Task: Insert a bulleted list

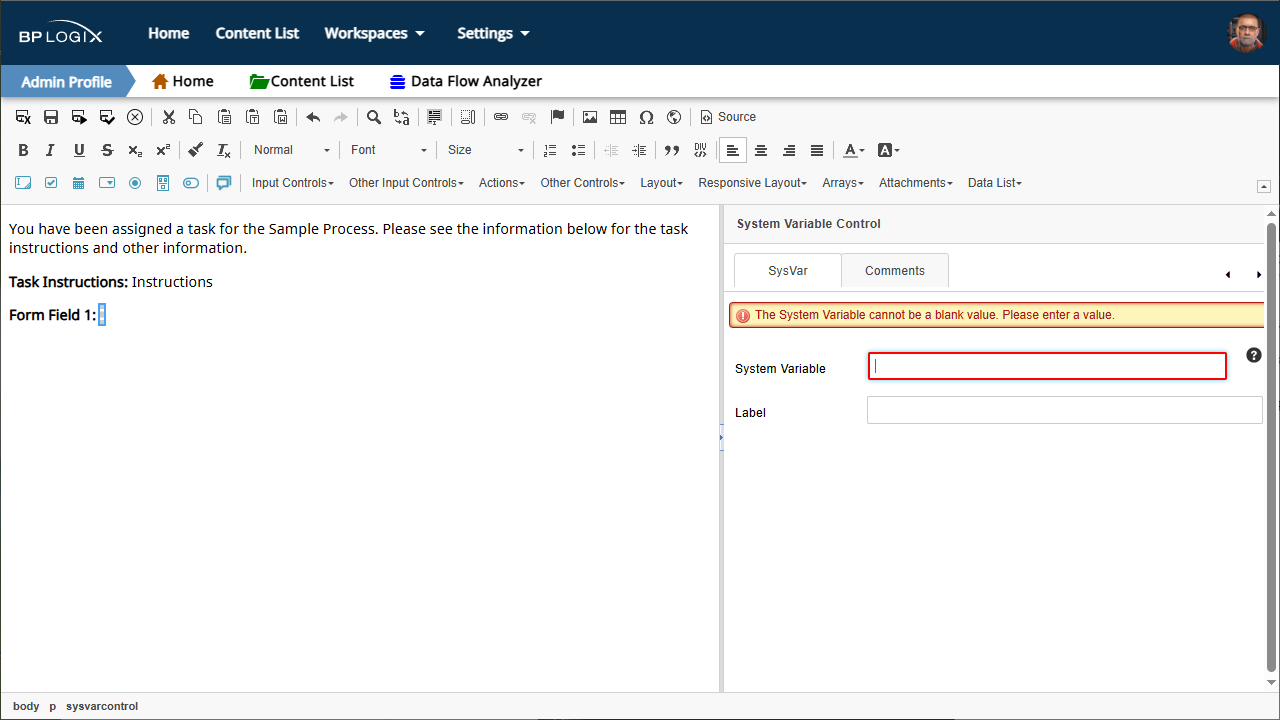Action: [x=578, y=150]
